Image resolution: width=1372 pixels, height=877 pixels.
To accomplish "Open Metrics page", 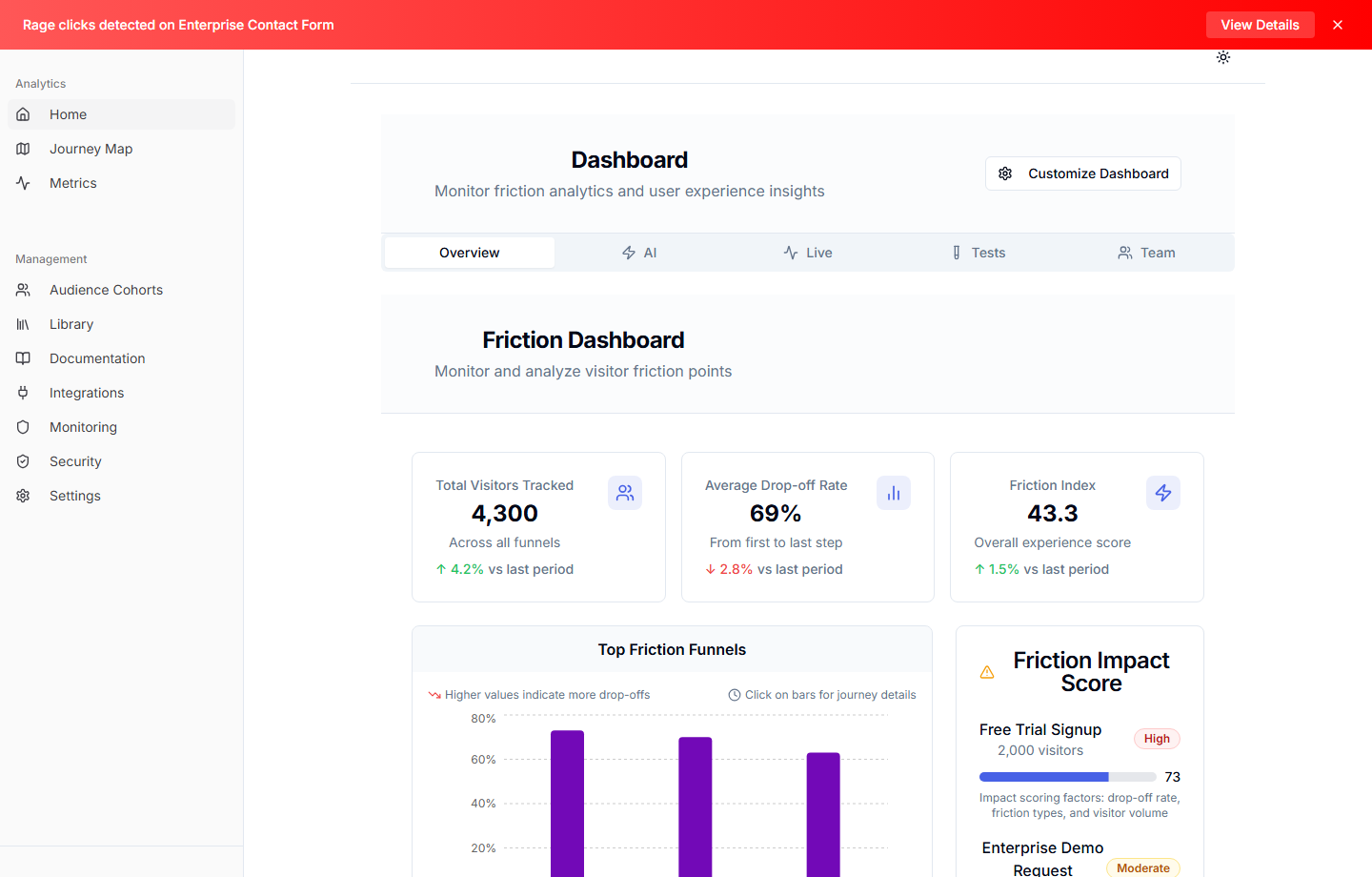I will (121, 183).
